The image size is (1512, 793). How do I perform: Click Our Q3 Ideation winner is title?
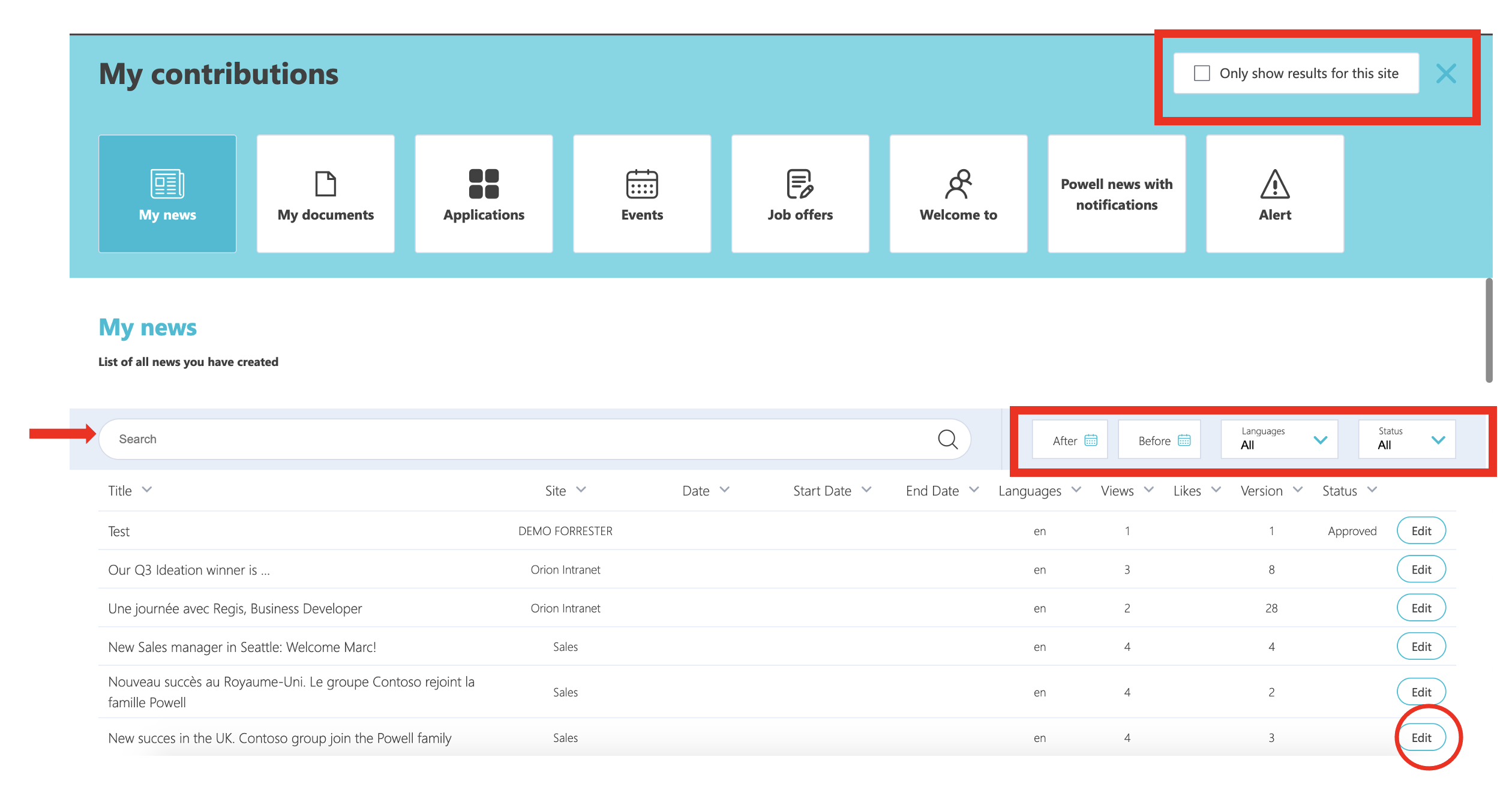pyautogui.click(x=189, y=570)
